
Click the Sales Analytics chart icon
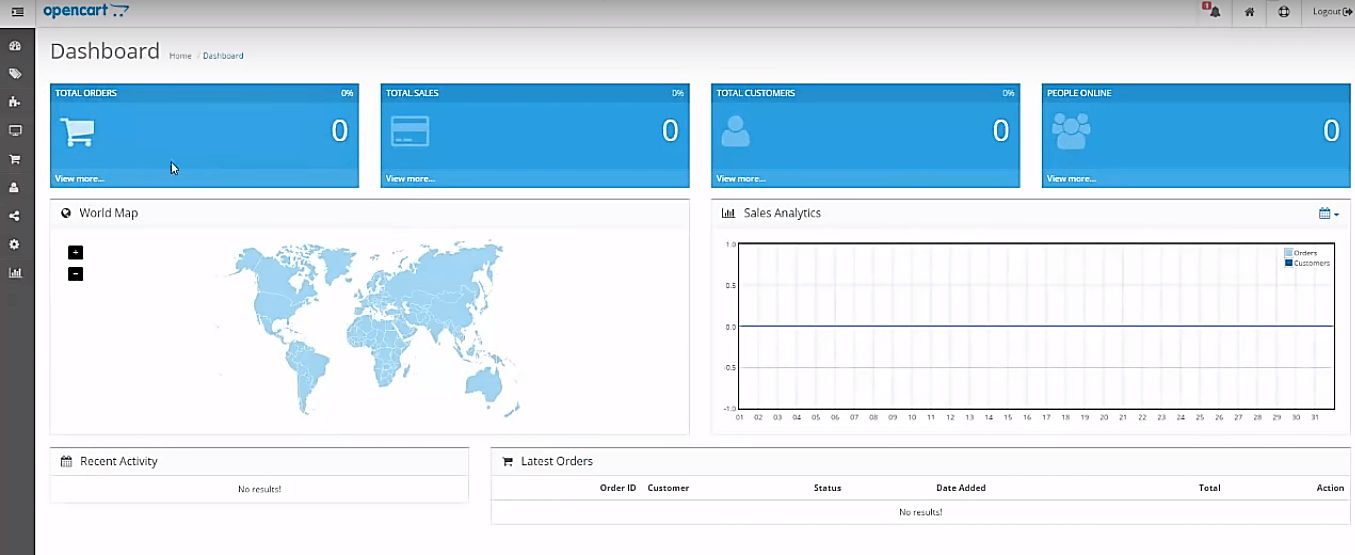click(x=728, y=213)
